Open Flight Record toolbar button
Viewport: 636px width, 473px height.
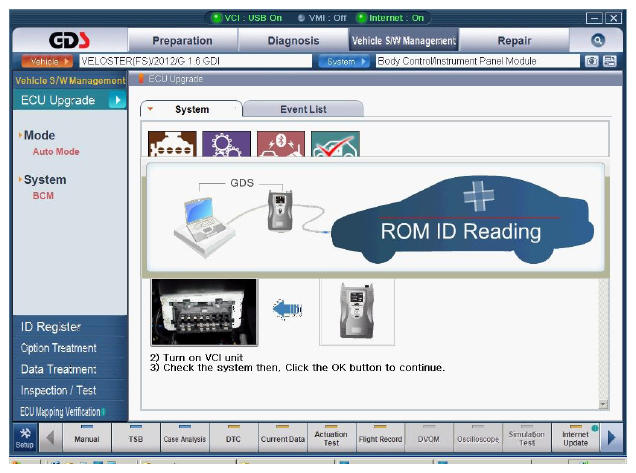pos(380,438)
